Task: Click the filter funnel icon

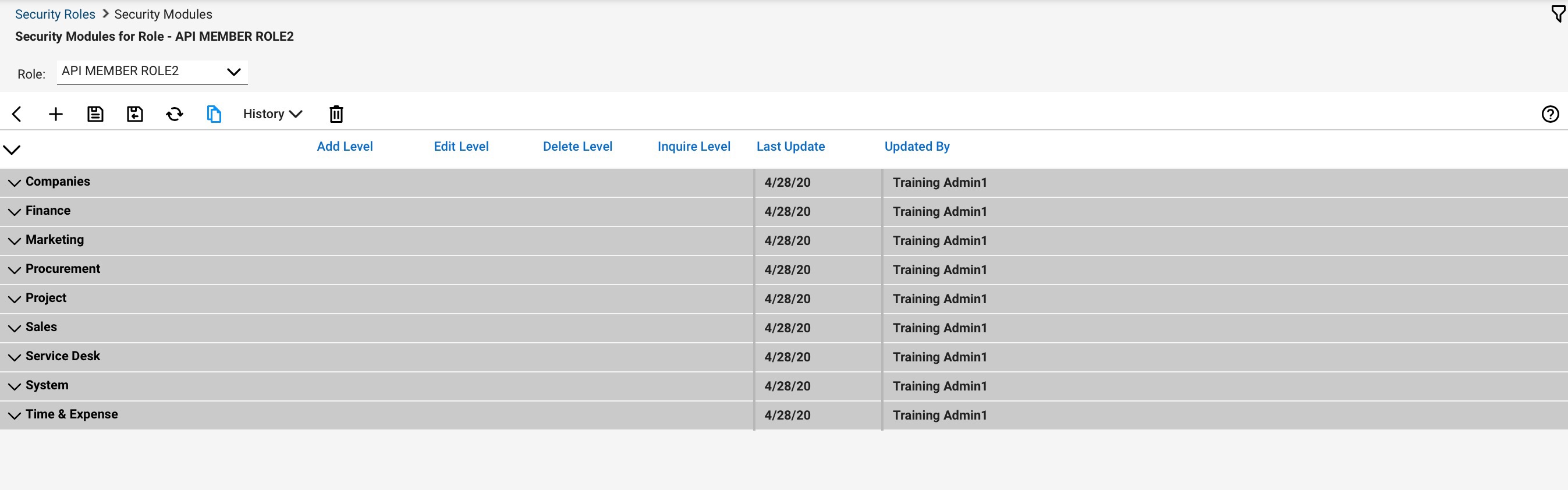Action: 1558,13
